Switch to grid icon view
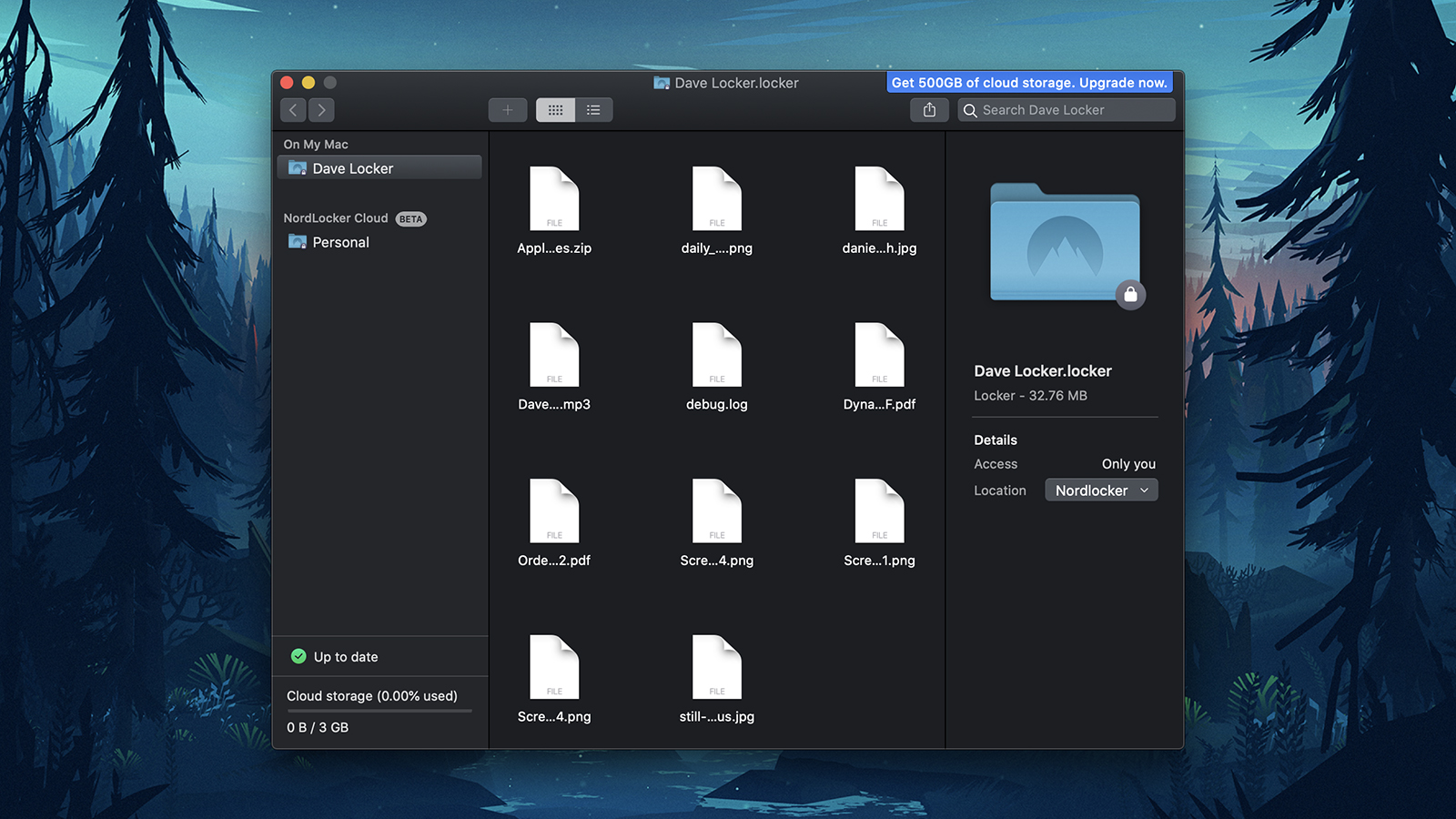 click(555, 110)
